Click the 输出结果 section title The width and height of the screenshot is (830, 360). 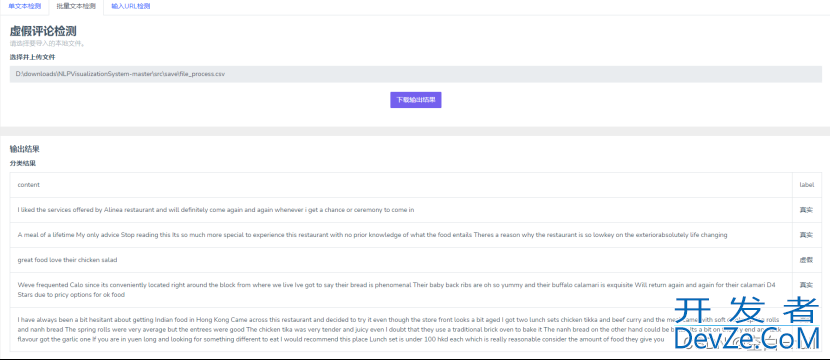(x=25, y=149)
